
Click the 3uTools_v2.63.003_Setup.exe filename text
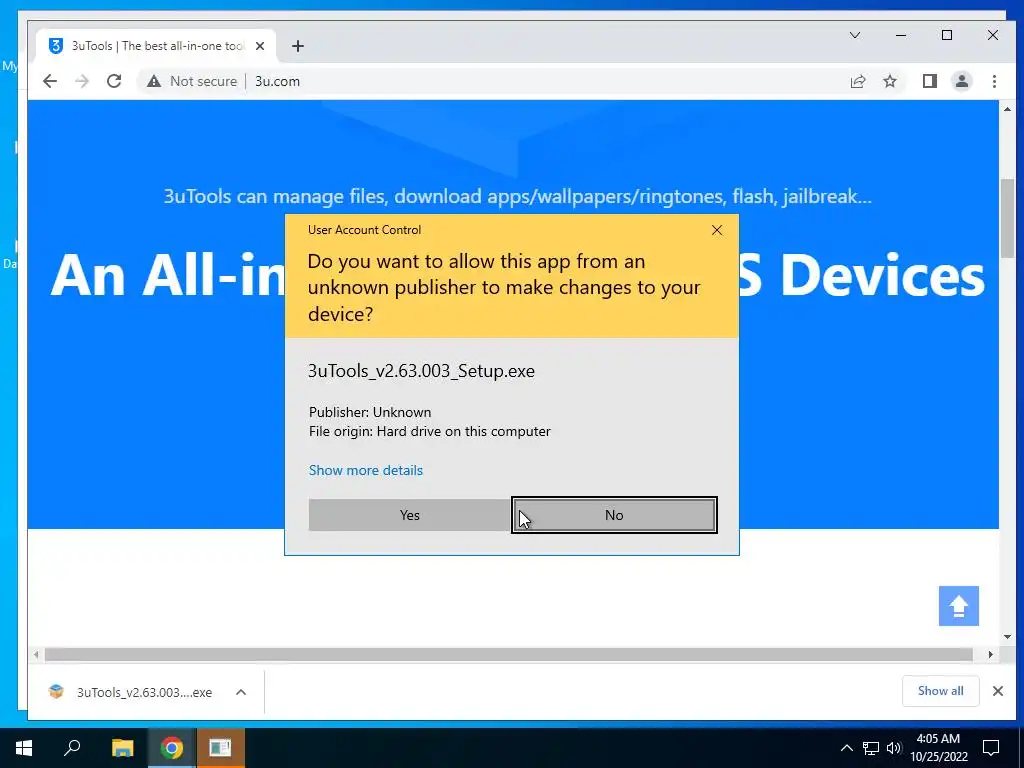coord(421,371)
